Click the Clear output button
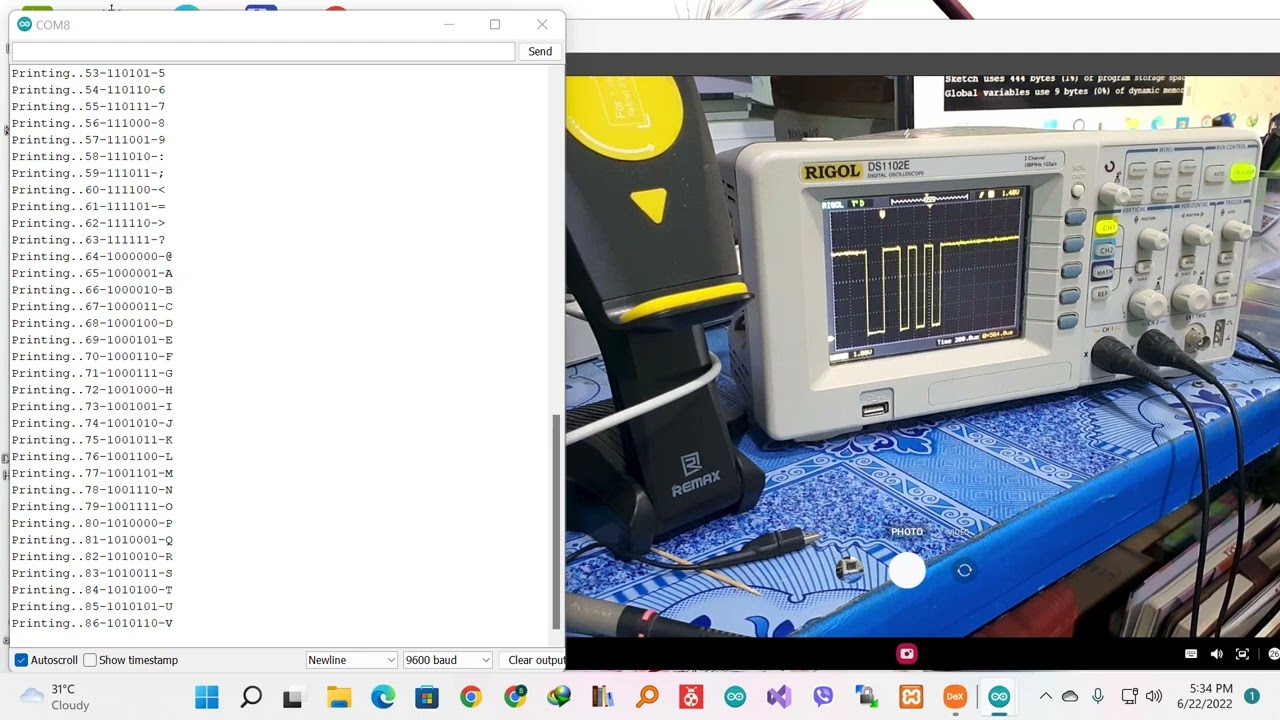 pos(535,660)
